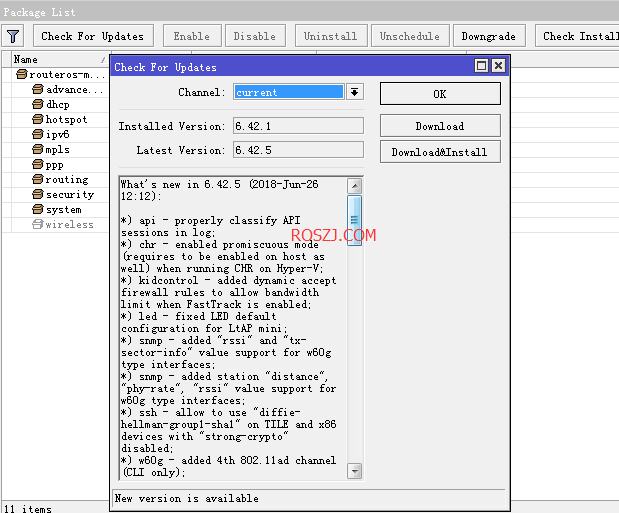This screenshot has width=619, height=513.
Task: Confirm dialog with OK button
Action: (440, 94)
